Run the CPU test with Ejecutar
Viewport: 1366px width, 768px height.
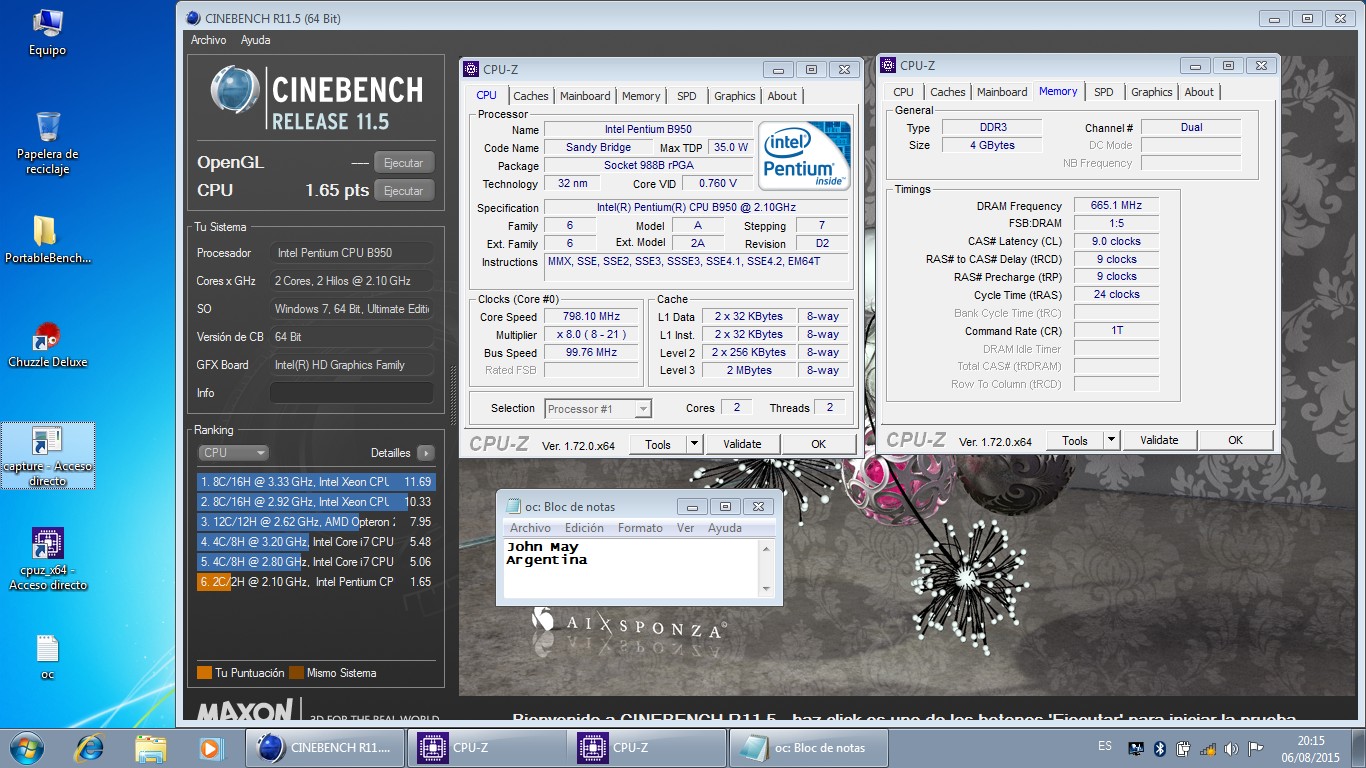click(x=404, y=191)
